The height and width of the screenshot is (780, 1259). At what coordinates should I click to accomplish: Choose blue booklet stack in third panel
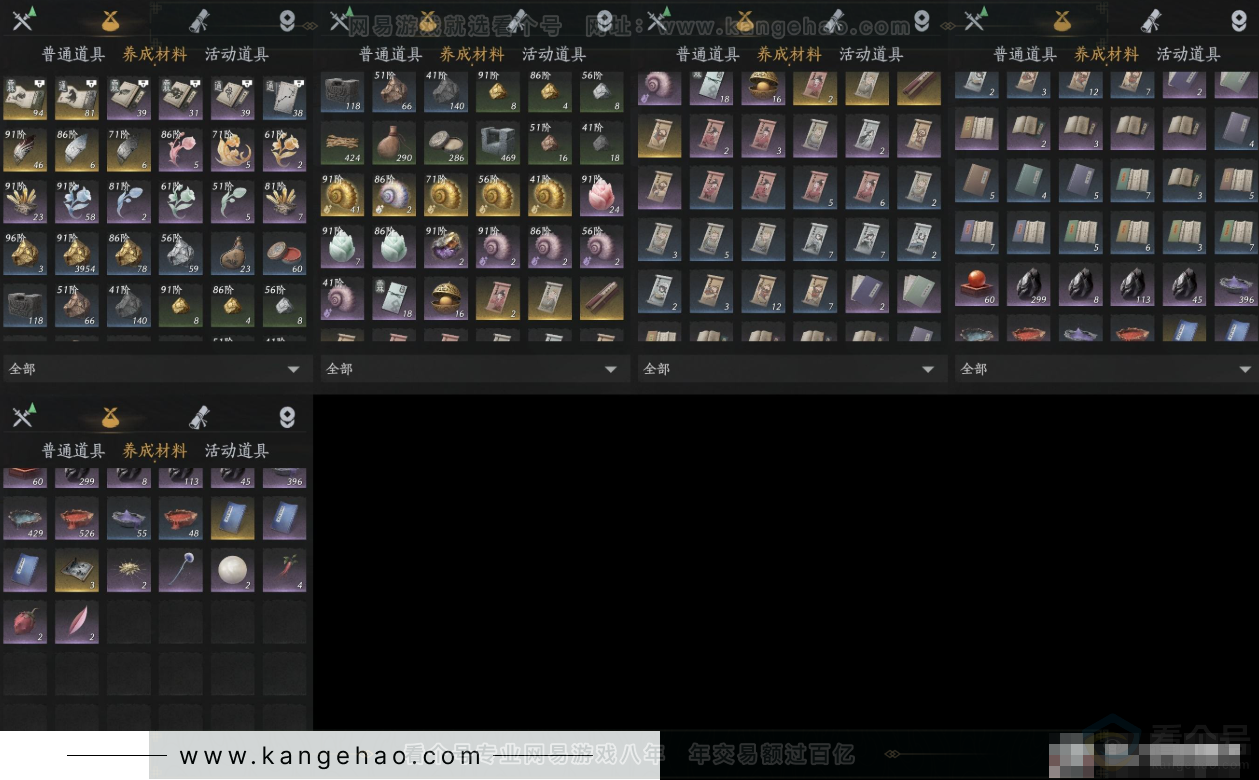coord(867,291)
